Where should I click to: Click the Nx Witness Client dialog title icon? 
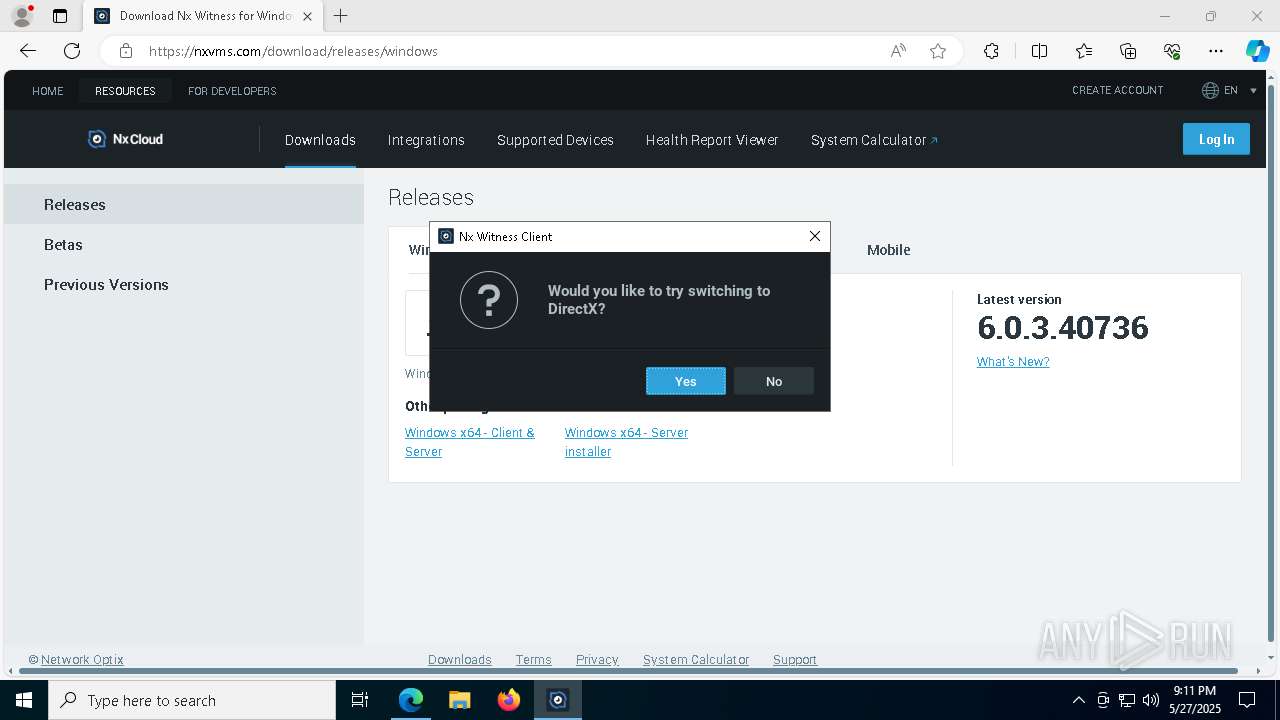(446, 236)
